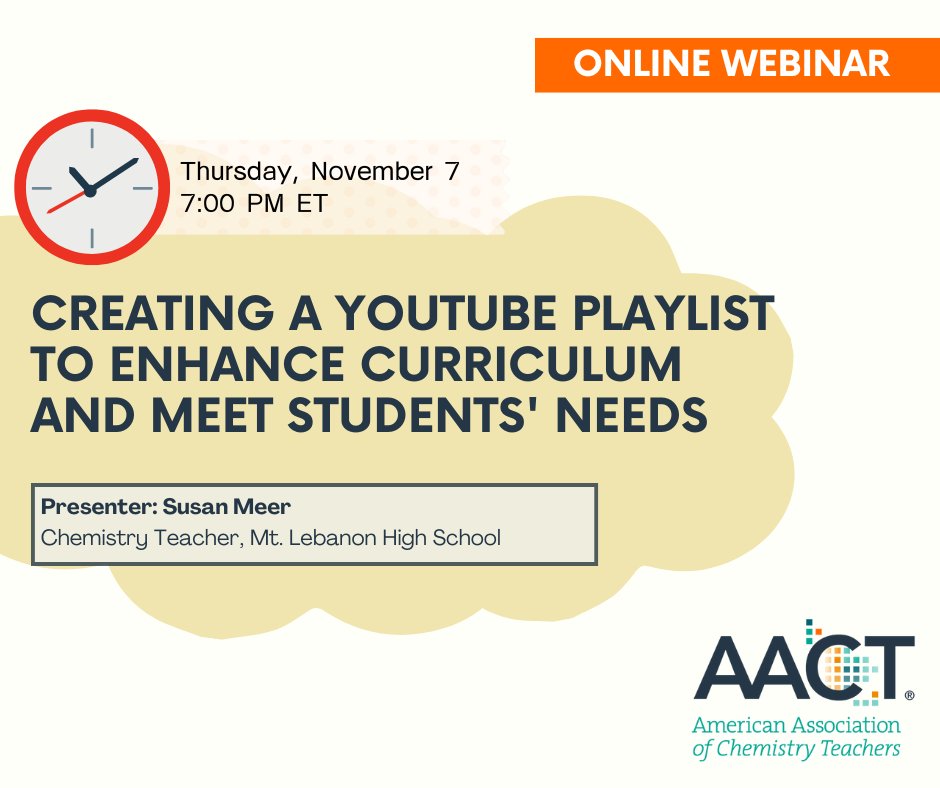
Task: Click "American Association of Chemistry Teachers" text
Action: coord(796,737)
